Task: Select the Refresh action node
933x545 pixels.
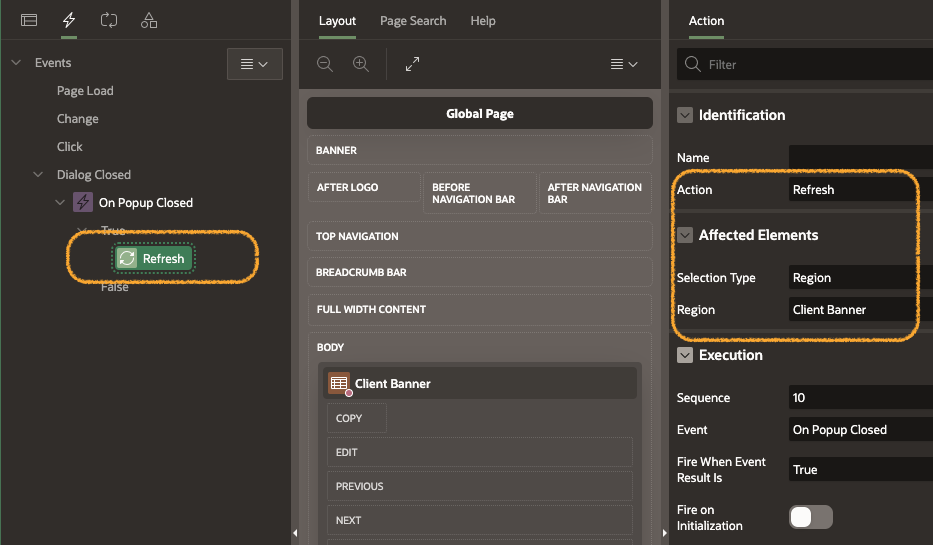Action: point(153,259)
